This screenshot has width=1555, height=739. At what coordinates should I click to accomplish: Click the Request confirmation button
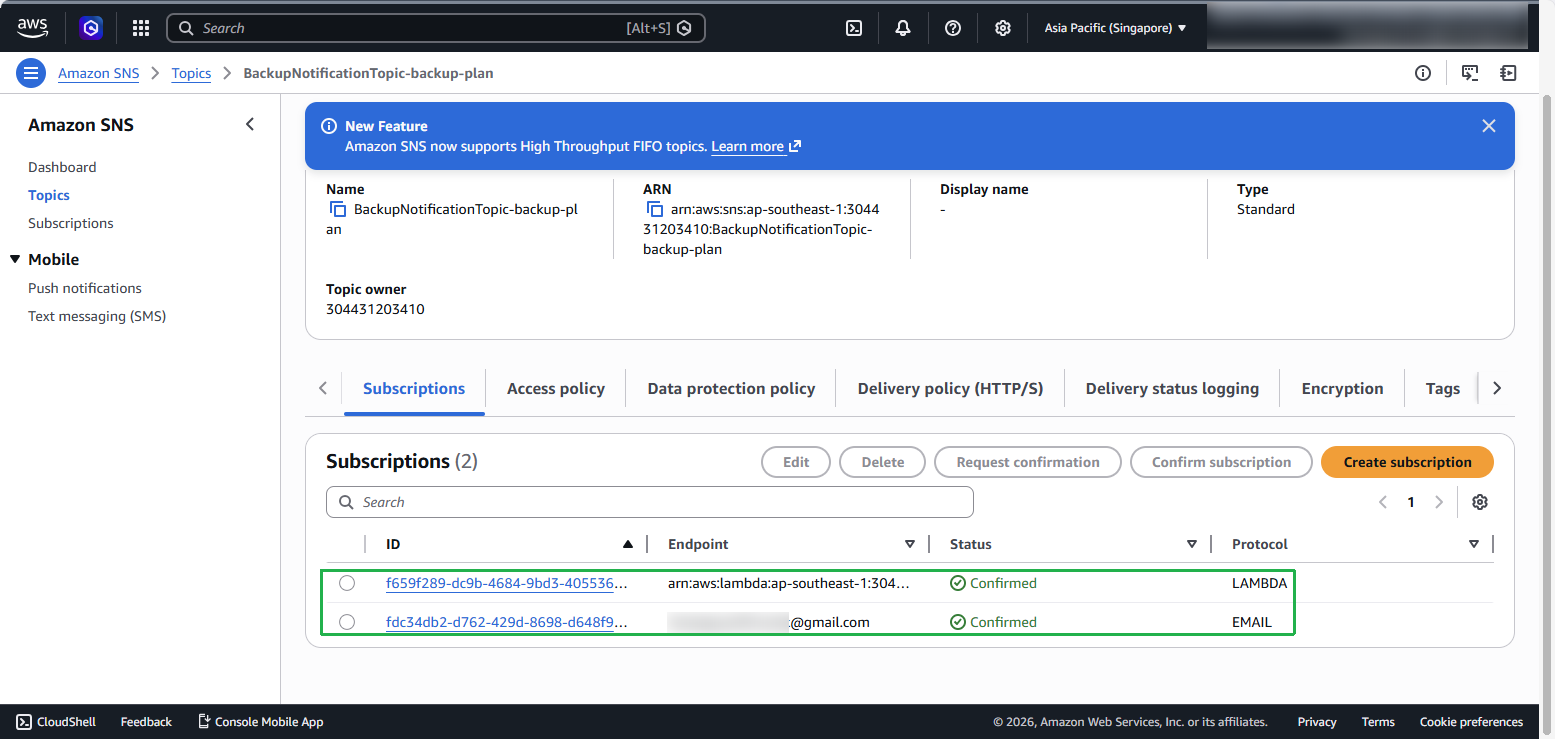pyautogui.click(x=1028, y=462)
